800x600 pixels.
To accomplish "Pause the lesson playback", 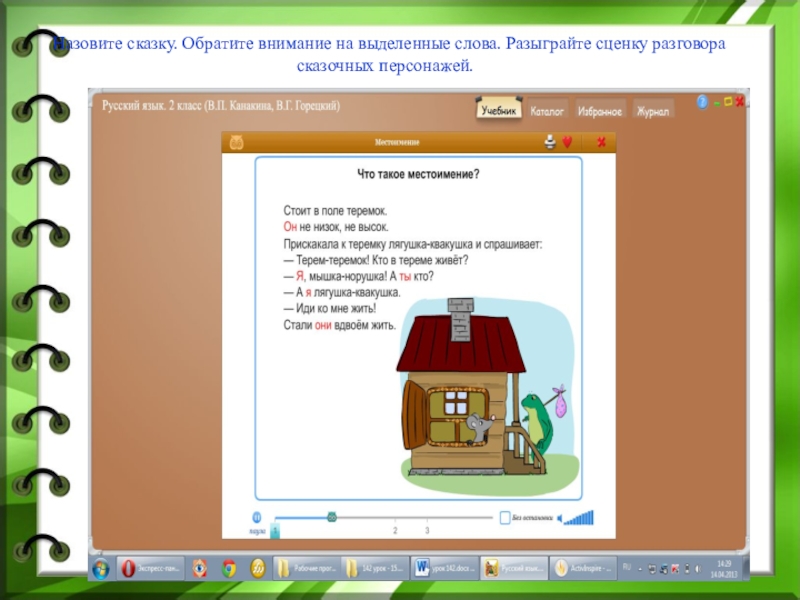I will (257, 518).
